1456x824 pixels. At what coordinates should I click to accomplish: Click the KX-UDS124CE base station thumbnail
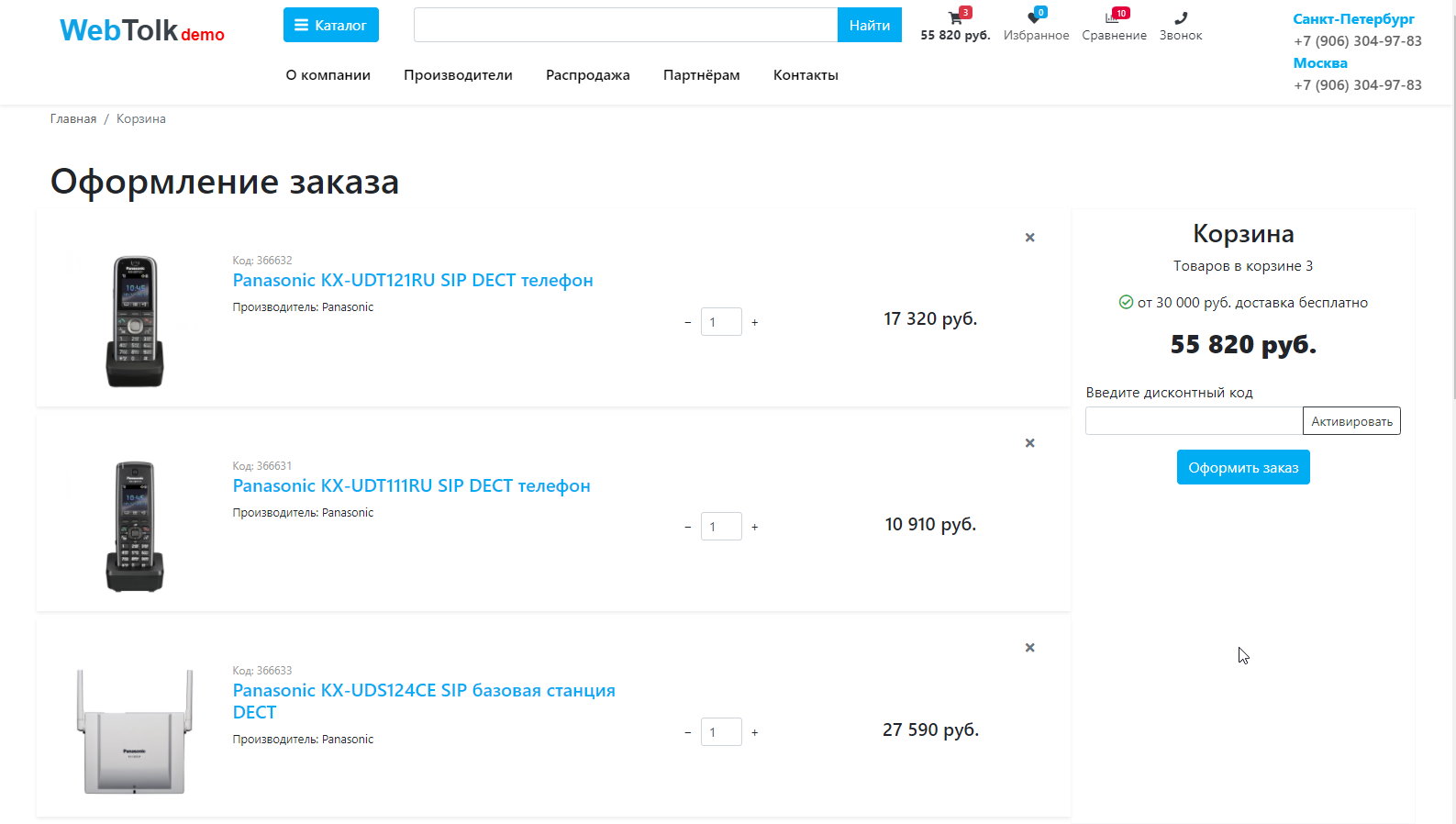pos(135,733)
